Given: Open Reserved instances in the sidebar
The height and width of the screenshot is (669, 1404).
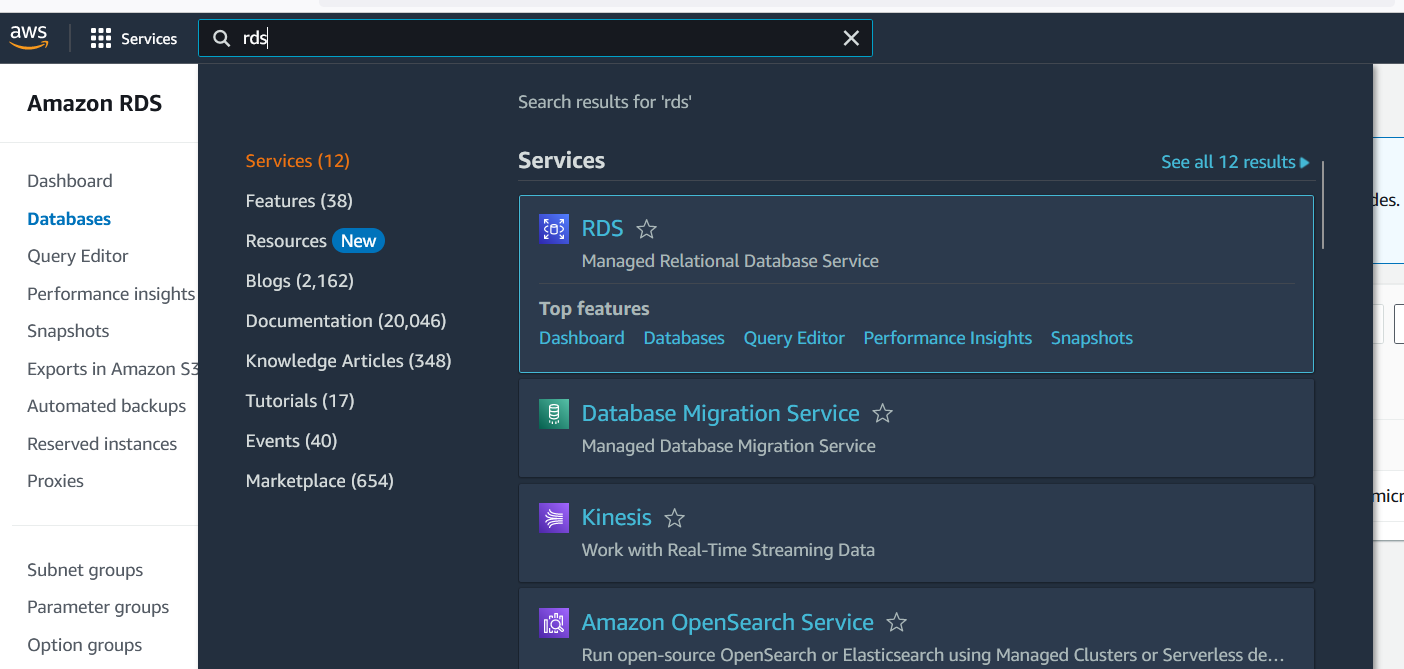Looking at the screenshot, I should coord(102,444).
